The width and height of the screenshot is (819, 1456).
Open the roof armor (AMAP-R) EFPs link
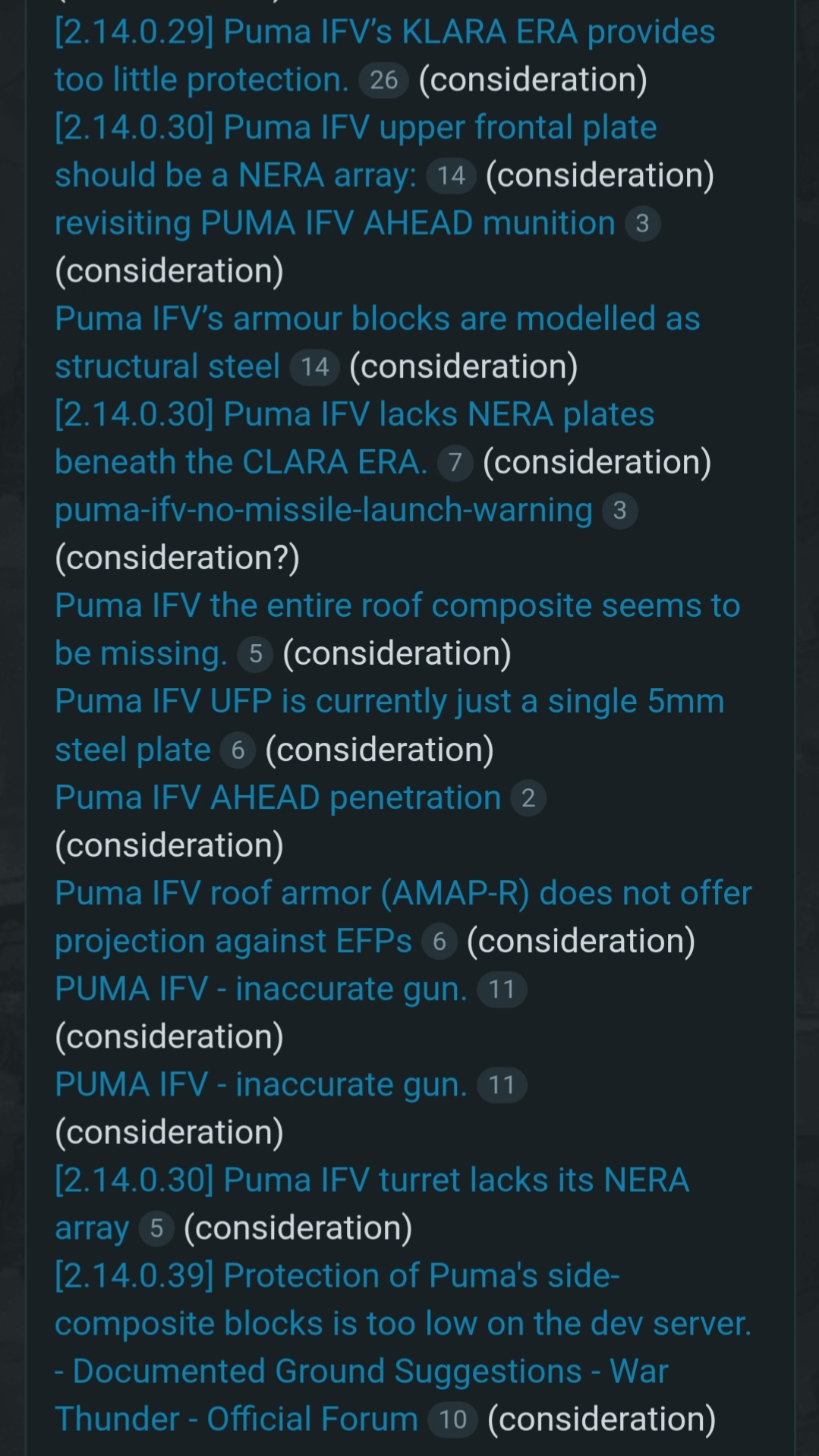tap(402, 894)
